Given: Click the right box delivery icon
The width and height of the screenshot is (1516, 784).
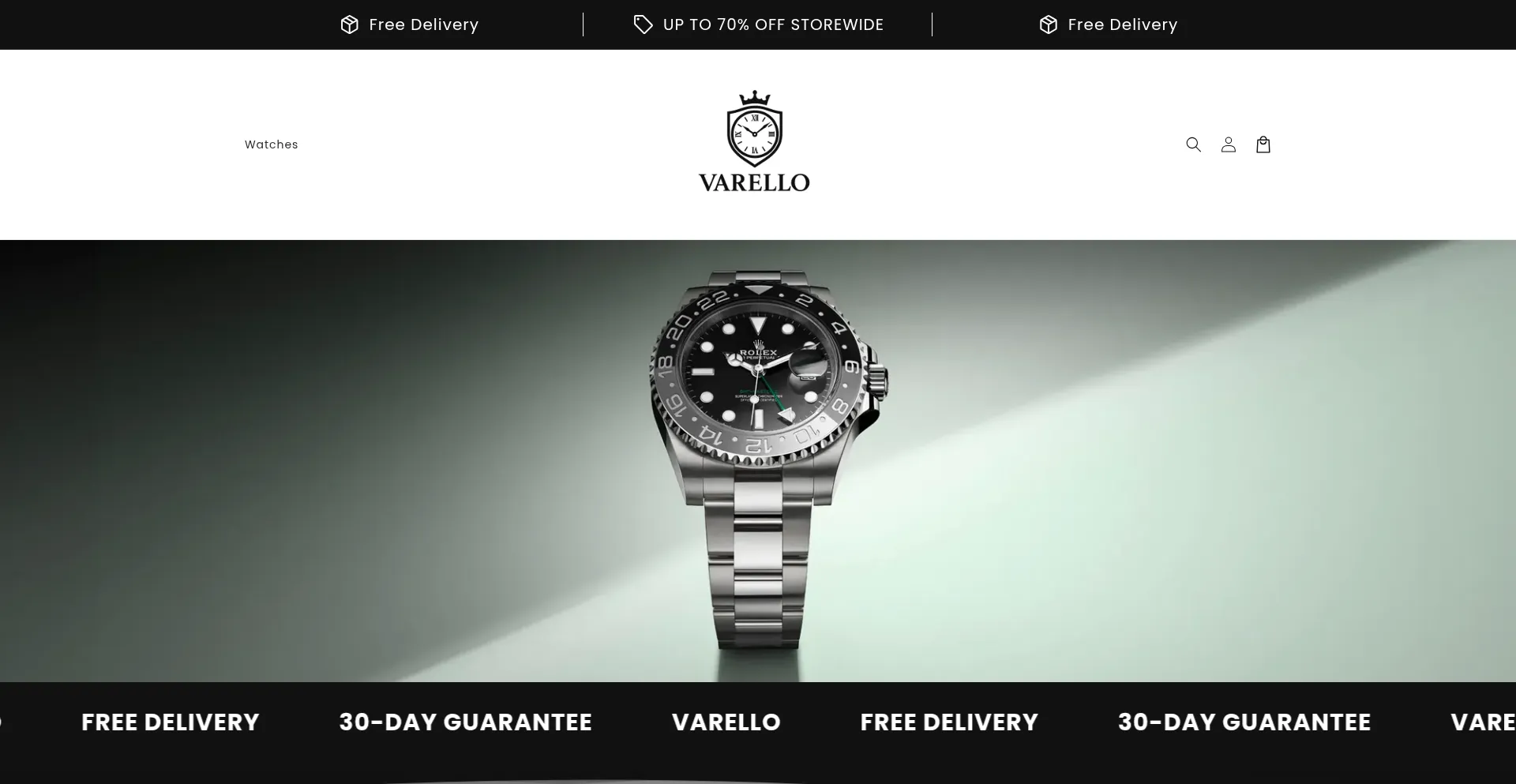Looking at the screenshot, I should click(x=1048, y=24).
